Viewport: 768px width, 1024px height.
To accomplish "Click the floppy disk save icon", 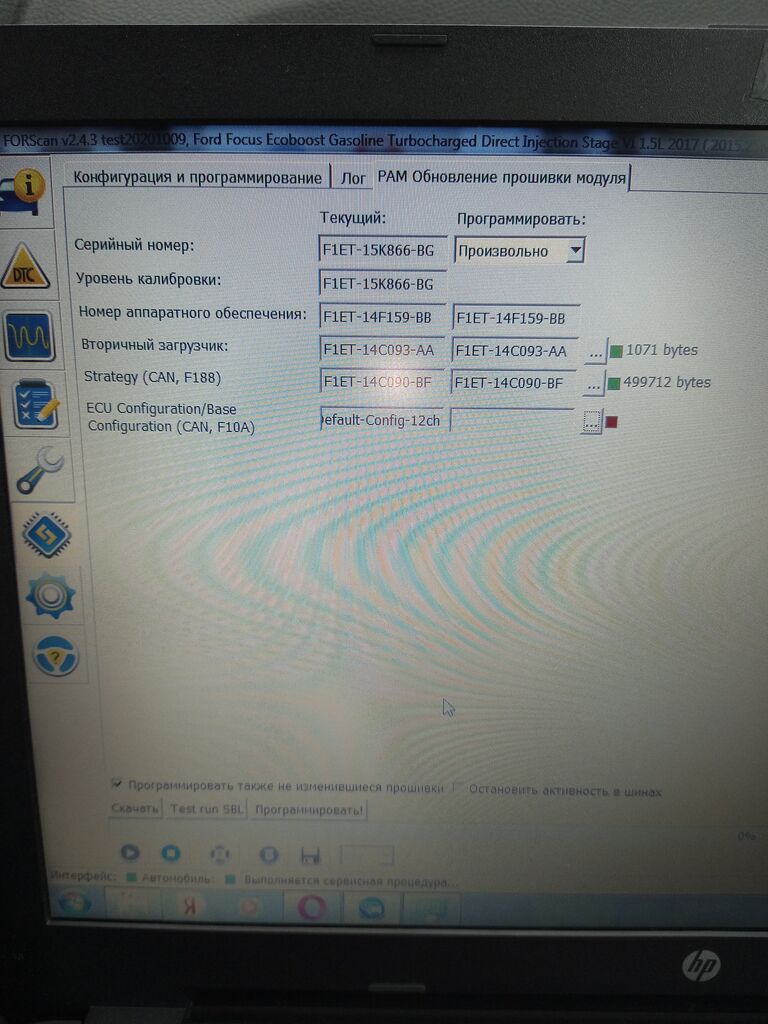I will point(310,855).
